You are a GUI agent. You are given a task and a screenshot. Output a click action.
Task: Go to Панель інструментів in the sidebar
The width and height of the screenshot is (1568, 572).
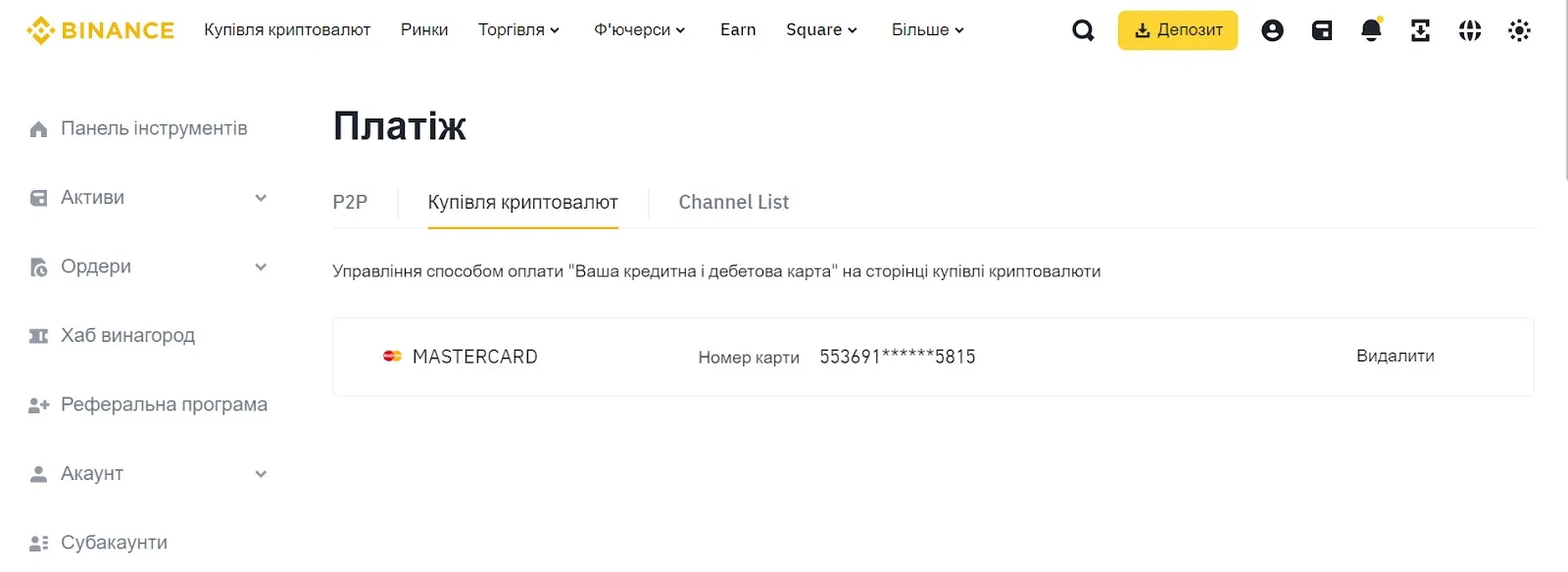click(x=153, y=128)
